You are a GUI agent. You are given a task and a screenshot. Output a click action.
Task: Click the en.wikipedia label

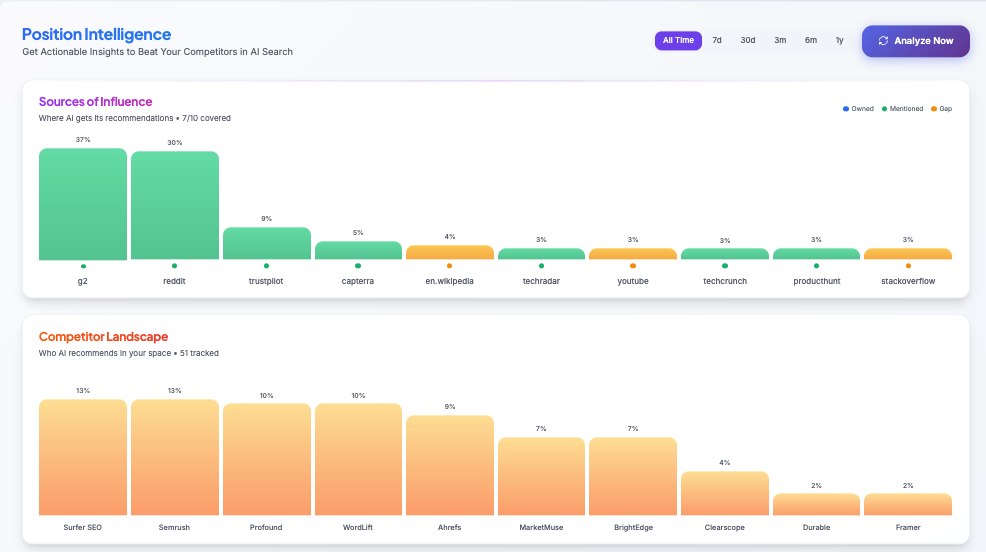coord(450,281)
